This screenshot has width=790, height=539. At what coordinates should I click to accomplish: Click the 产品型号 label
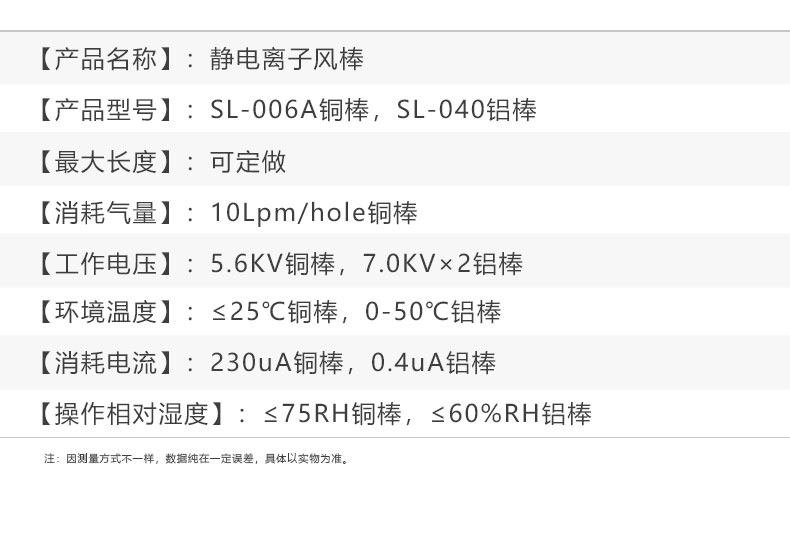point(103,110)
